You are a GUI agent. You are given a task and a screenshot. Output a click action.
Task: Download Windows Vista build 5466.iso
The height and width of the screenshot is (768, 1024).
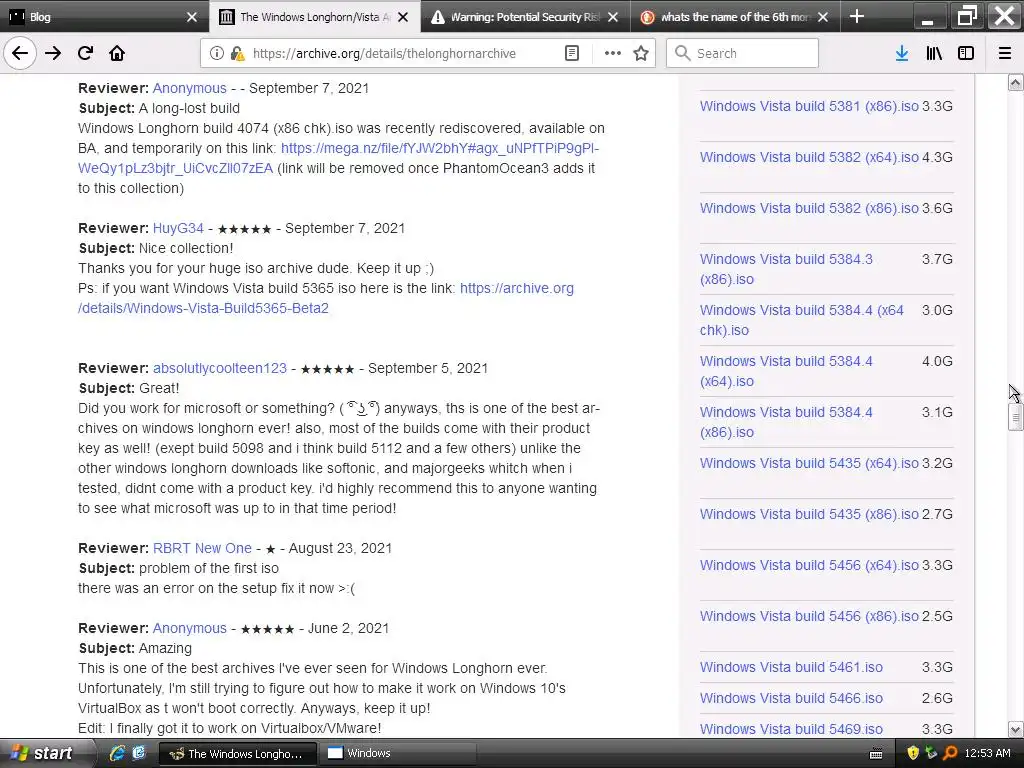[x=792, y=698]
